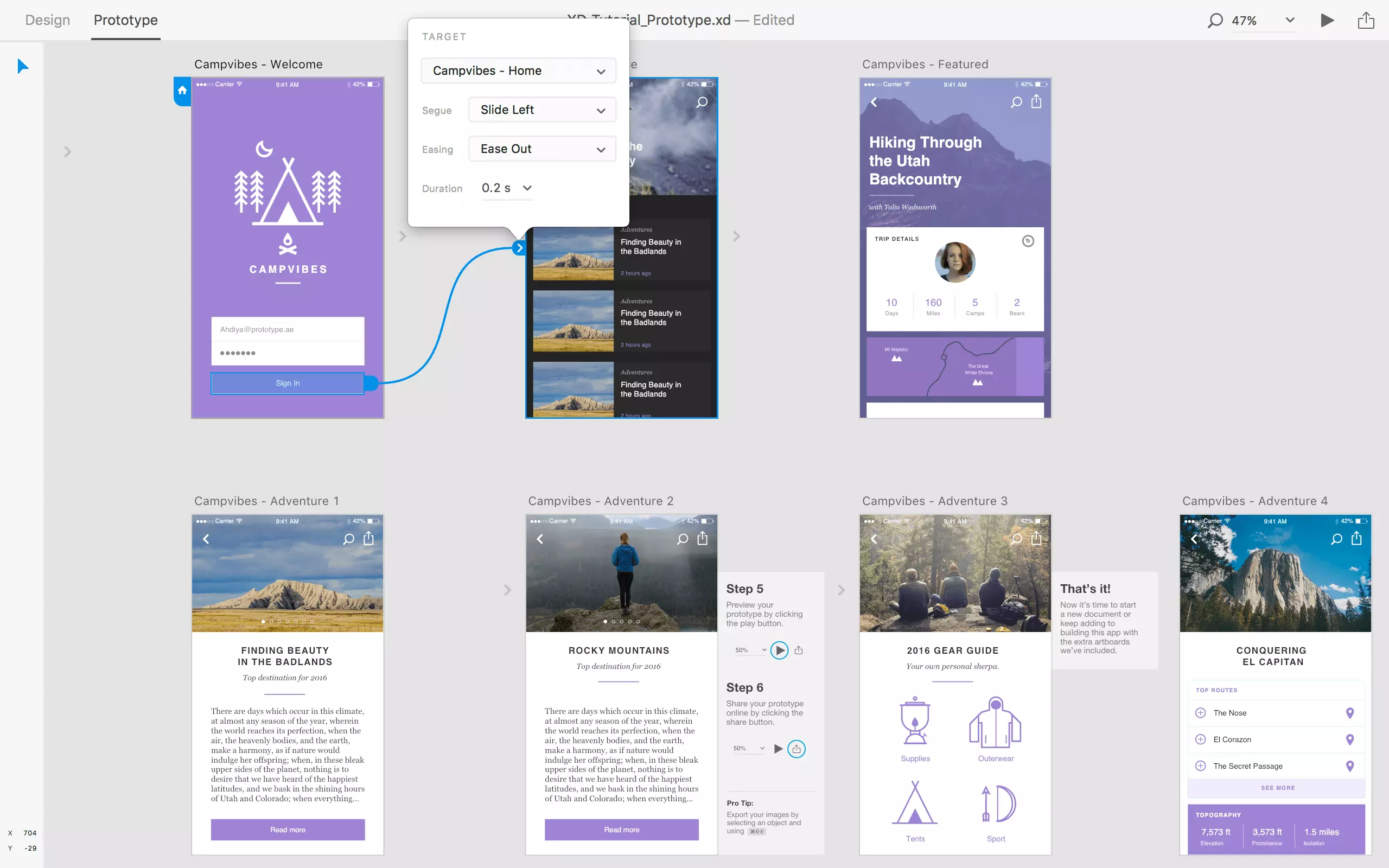Switch to the Design tab
The width and height of the screenshot is (1389, 868).
[46, 20]
